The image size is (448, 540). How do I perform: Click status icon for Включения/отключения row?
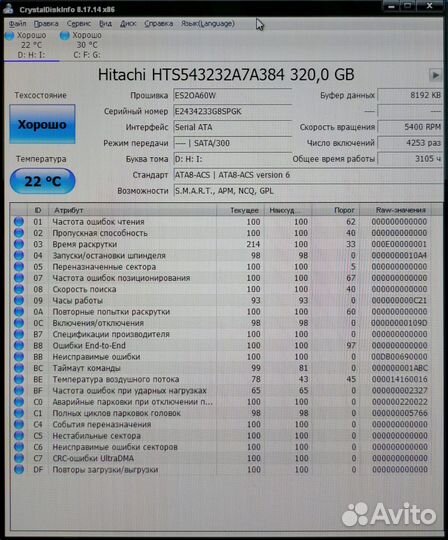point(19,323)
